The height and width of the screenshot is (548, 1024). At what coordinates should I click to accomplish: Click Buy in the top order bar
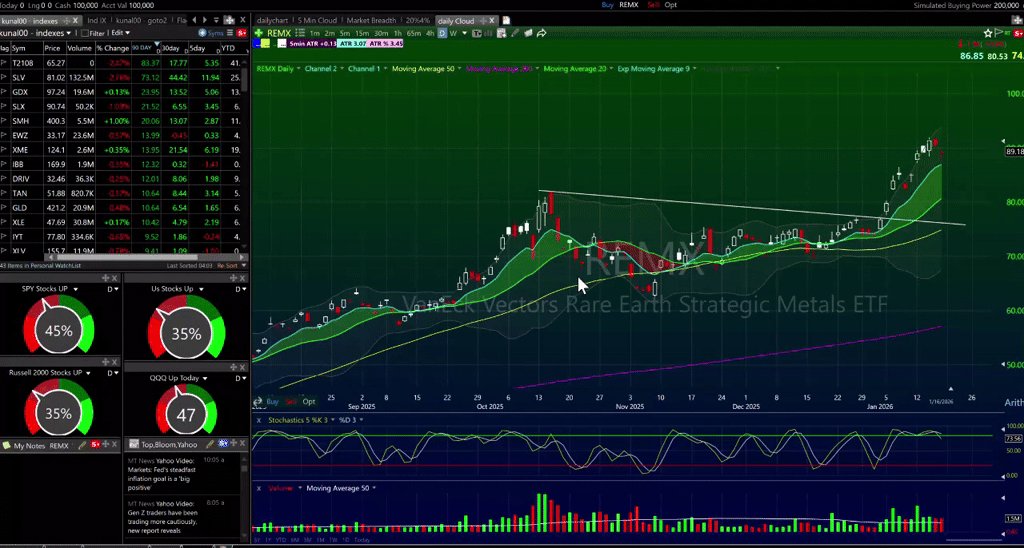pyautogui.click(x=607, y=5)
